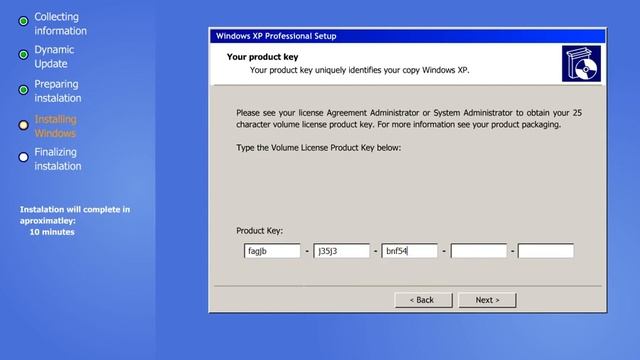The height and width of the screenshot is (360, 640).
Task: Click green bullet beside Dynamic Update
Action: point(24,54)
